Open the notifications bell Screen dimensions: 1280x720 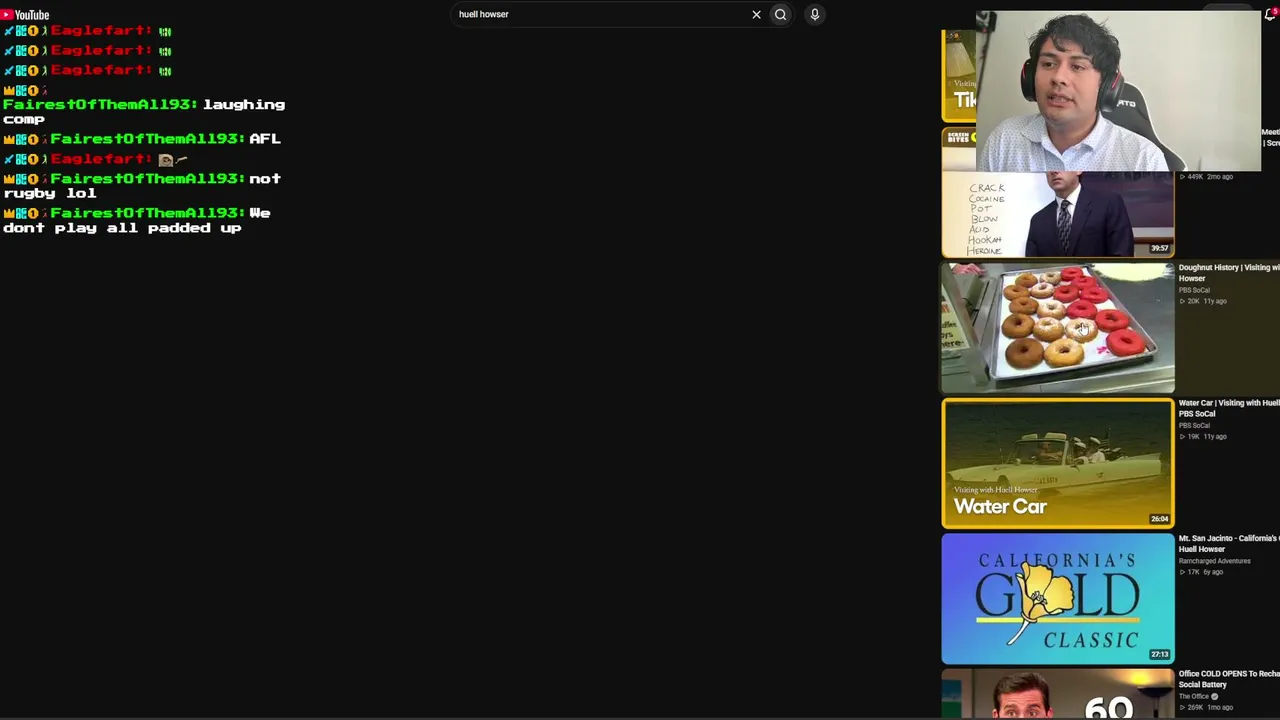pyautogui.click(x=1270, y=14)
